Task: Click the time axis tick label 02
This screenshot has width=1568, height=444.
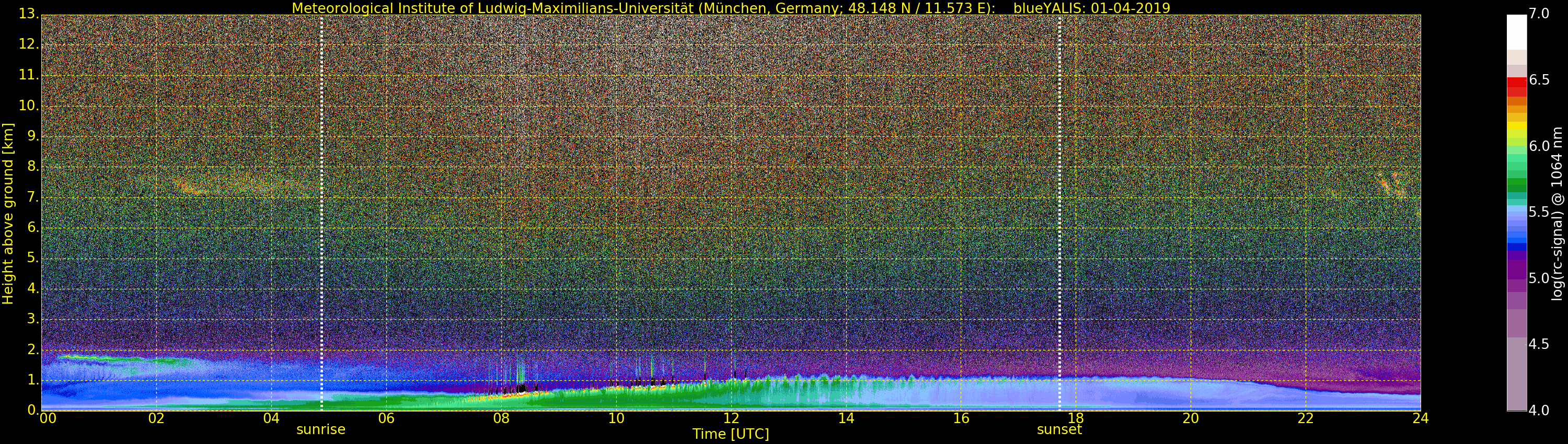Action: [x=156, y=418]
